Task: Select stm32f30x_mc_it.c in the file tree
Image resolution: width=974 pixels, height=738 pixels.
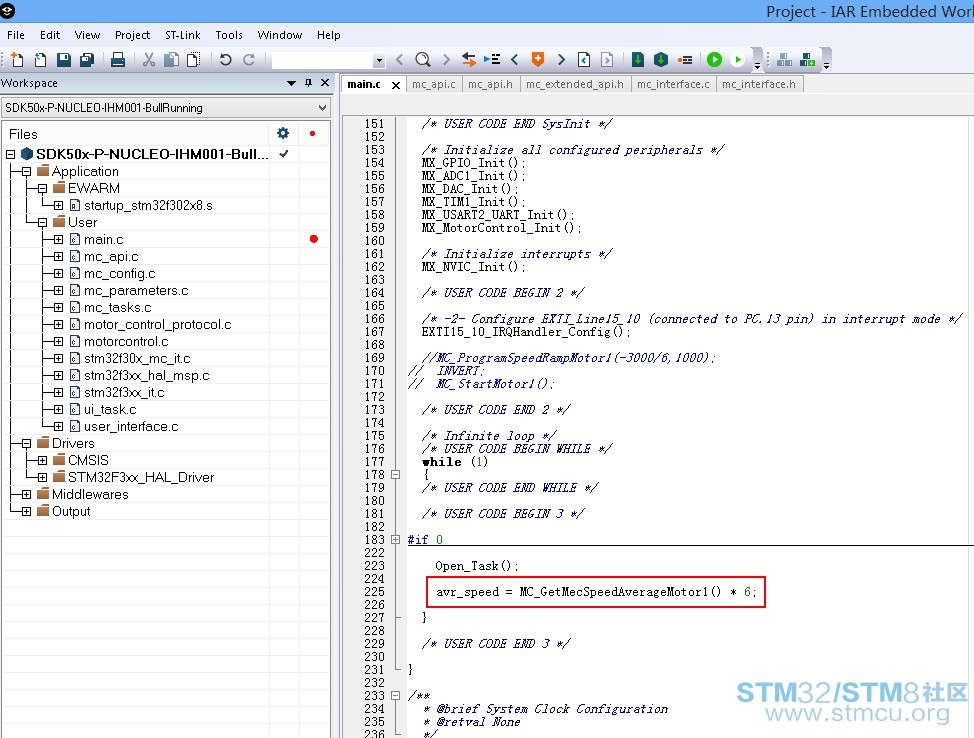Action: (x=137, y=358)
